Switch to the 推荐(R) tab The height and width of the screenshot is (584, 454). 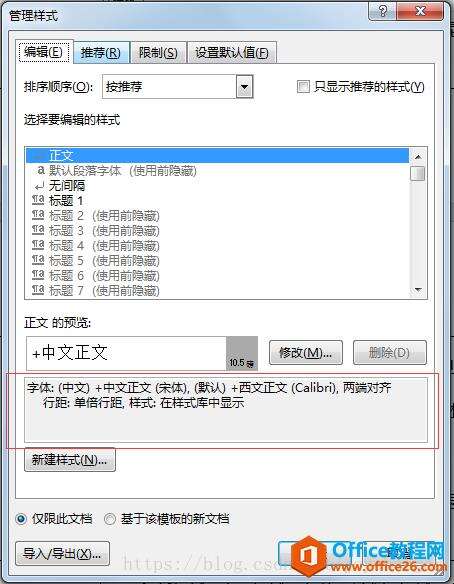pyautogui.click(x=101, y=53)
